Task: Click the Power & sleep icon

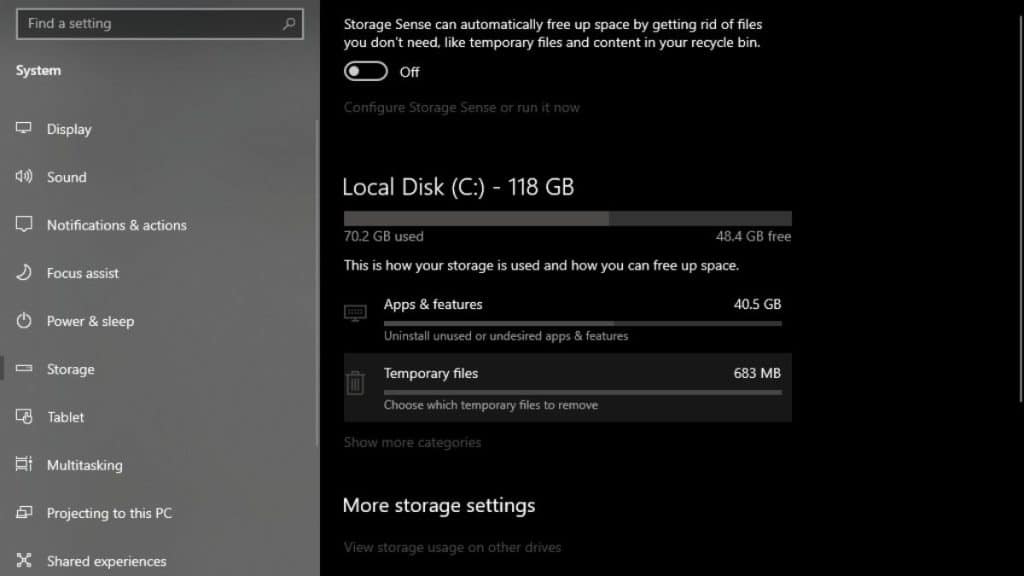Action: pos(24,321)
